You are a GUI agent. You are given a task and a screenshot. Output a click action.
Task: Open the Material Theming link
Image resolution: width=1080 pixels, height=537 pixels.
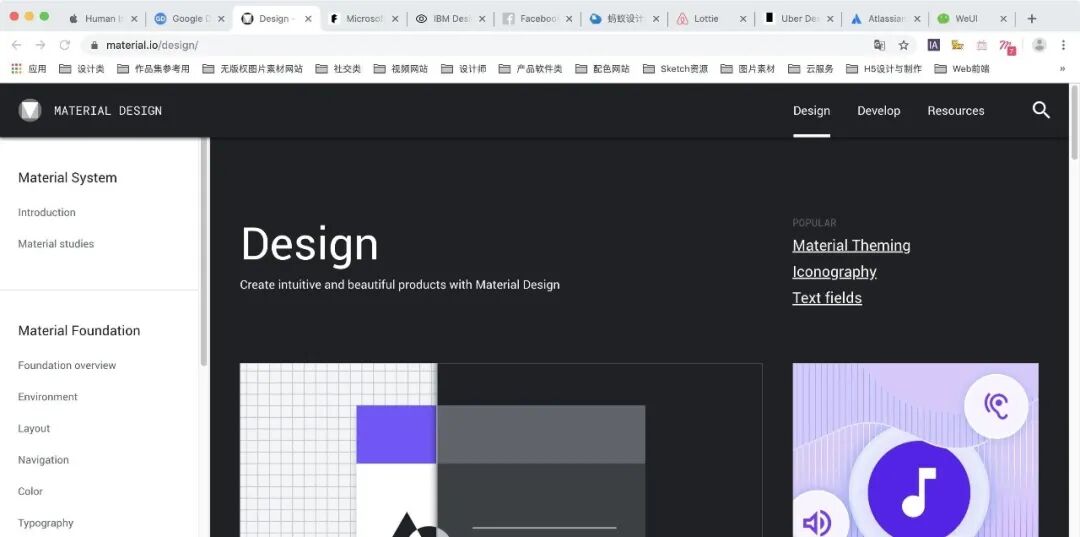851,246
